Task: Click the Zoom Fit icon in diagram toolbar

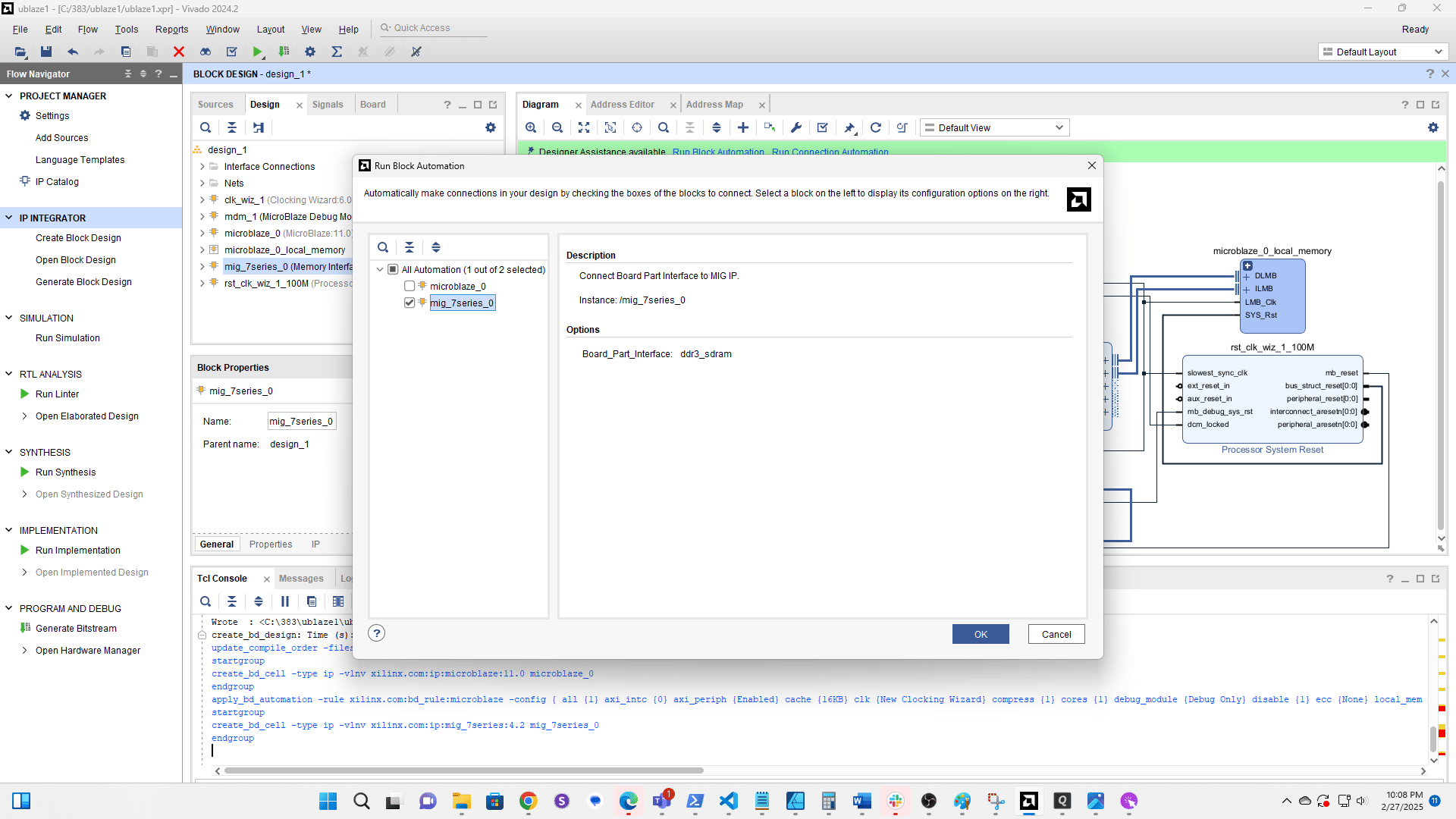Action: [583, 127]
